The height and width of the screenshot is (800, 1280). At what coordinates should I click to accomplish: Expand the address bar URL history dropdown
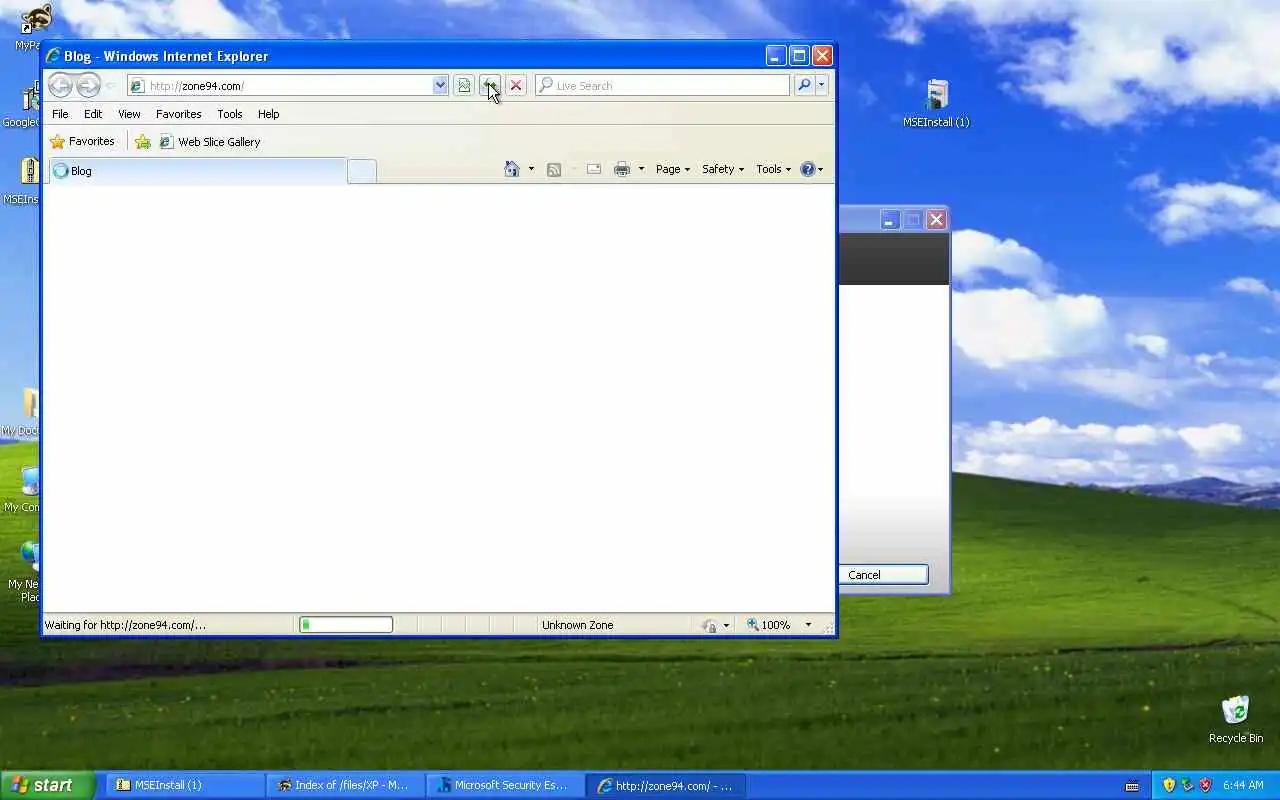(x=440, y=86)
